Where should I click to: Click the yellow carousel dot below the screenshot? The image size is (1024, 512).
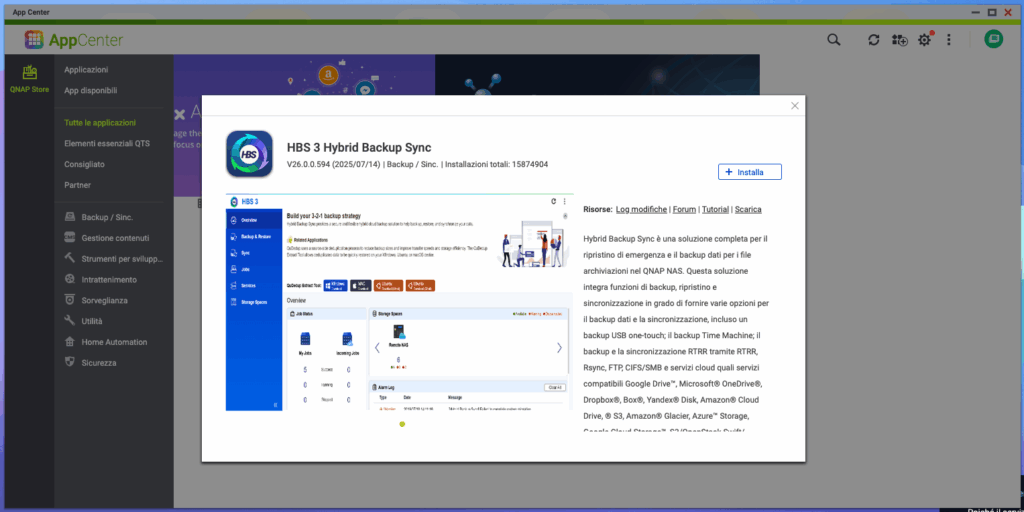[x=402, y=424]
